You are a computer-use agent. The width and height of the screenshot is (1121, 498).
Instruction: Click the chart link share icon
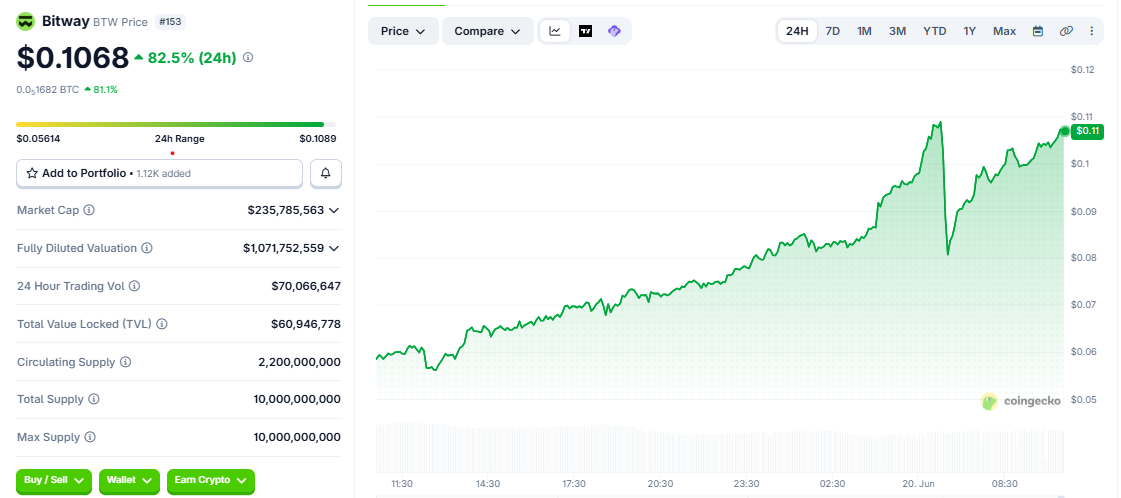(1066, 31)
